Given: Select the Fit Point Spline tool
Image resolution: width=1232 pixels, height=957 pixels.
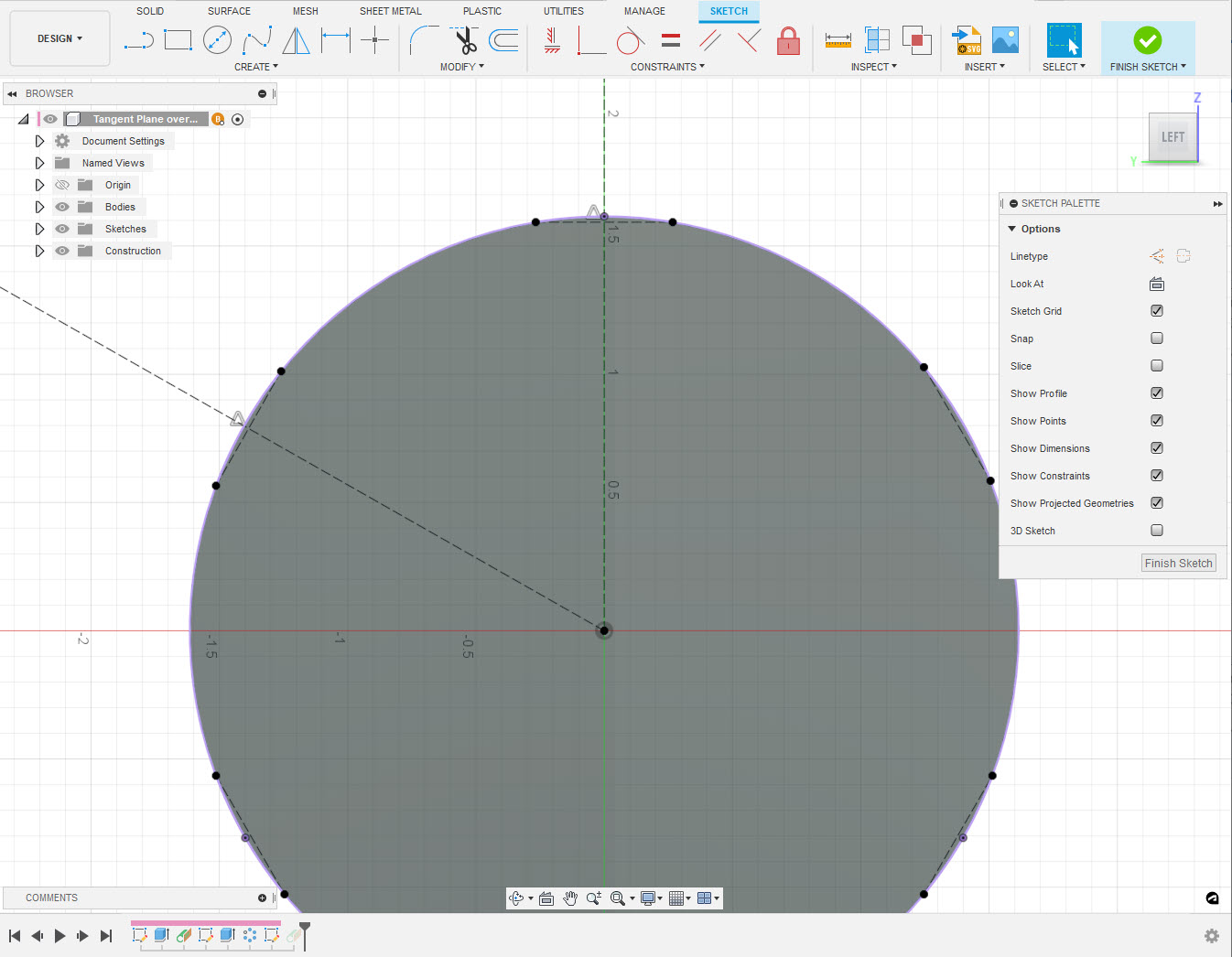Looking at the screenshot, I should coord(256,39).
